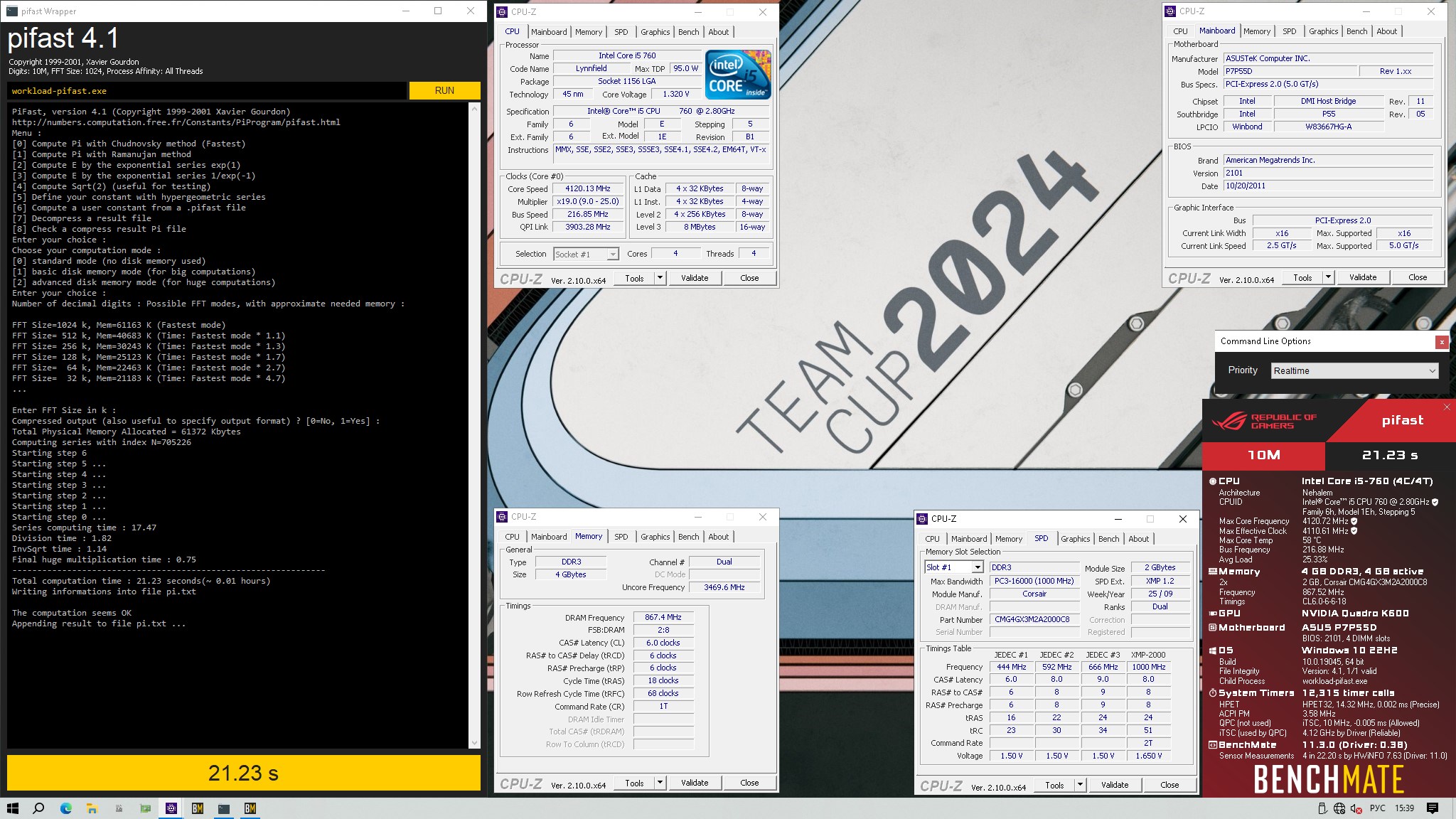1456x819 pixels.
Task: Click title icon of CPU-Z Mainboard window
Action: pos(1170,11)
